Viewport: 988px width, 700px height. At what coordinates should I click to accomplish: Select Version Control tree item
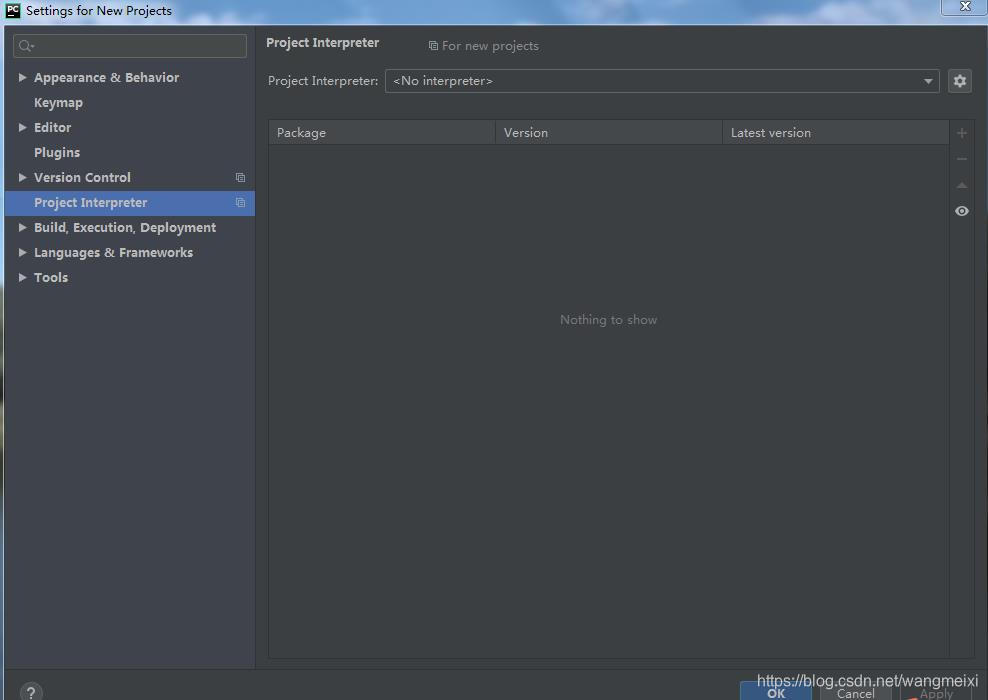tap(82, 178)
